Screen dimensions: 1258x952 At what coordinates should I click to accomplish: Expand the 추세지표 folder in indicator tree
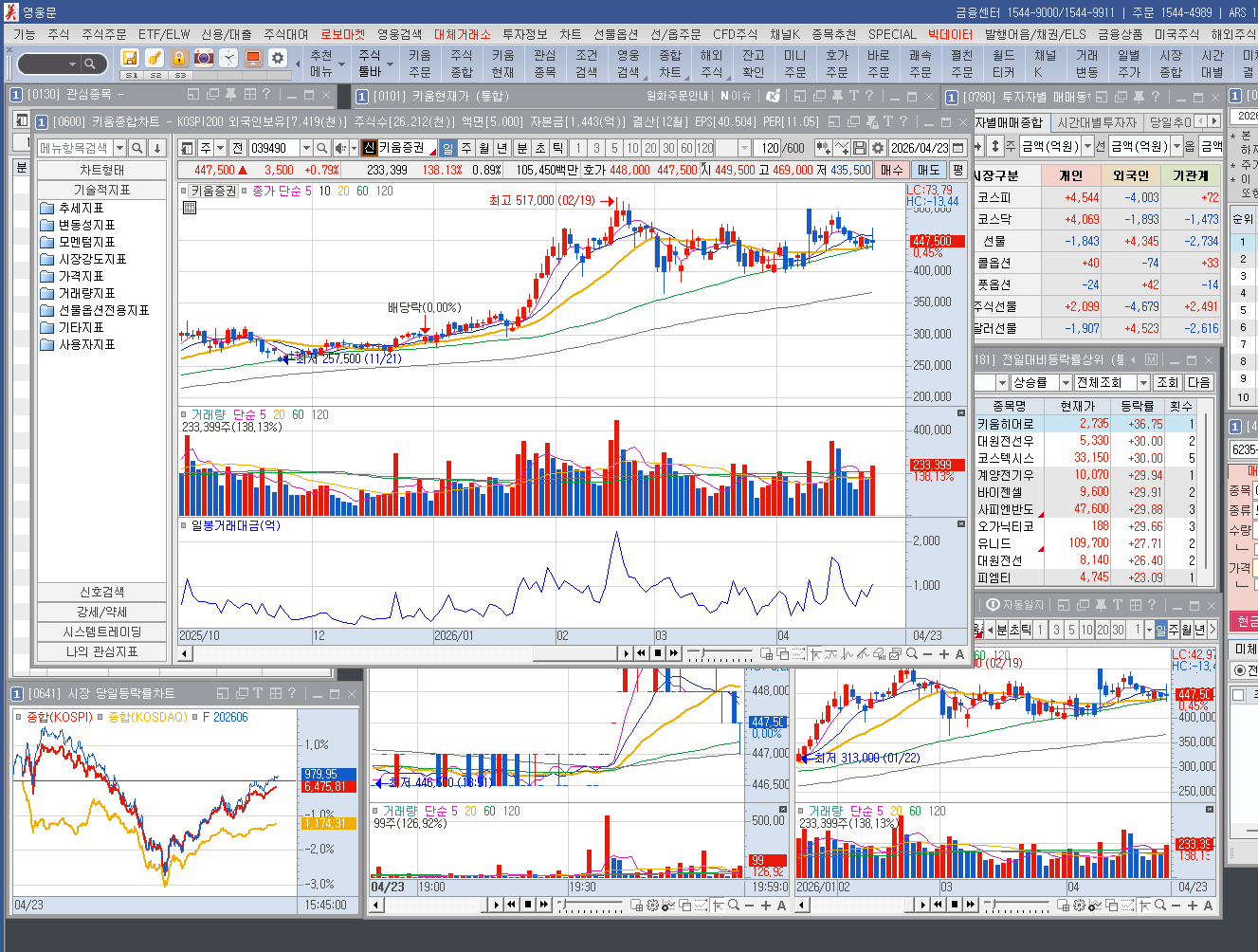[x=72, y=208]
